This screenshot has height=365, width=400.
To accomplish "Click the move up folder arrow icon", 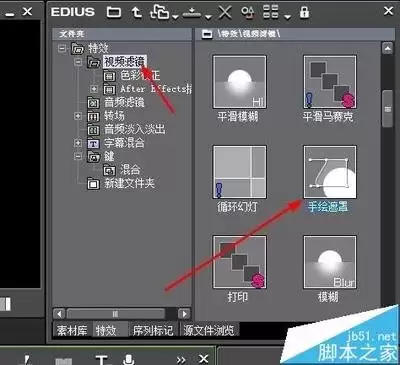I will coord(136,12).
